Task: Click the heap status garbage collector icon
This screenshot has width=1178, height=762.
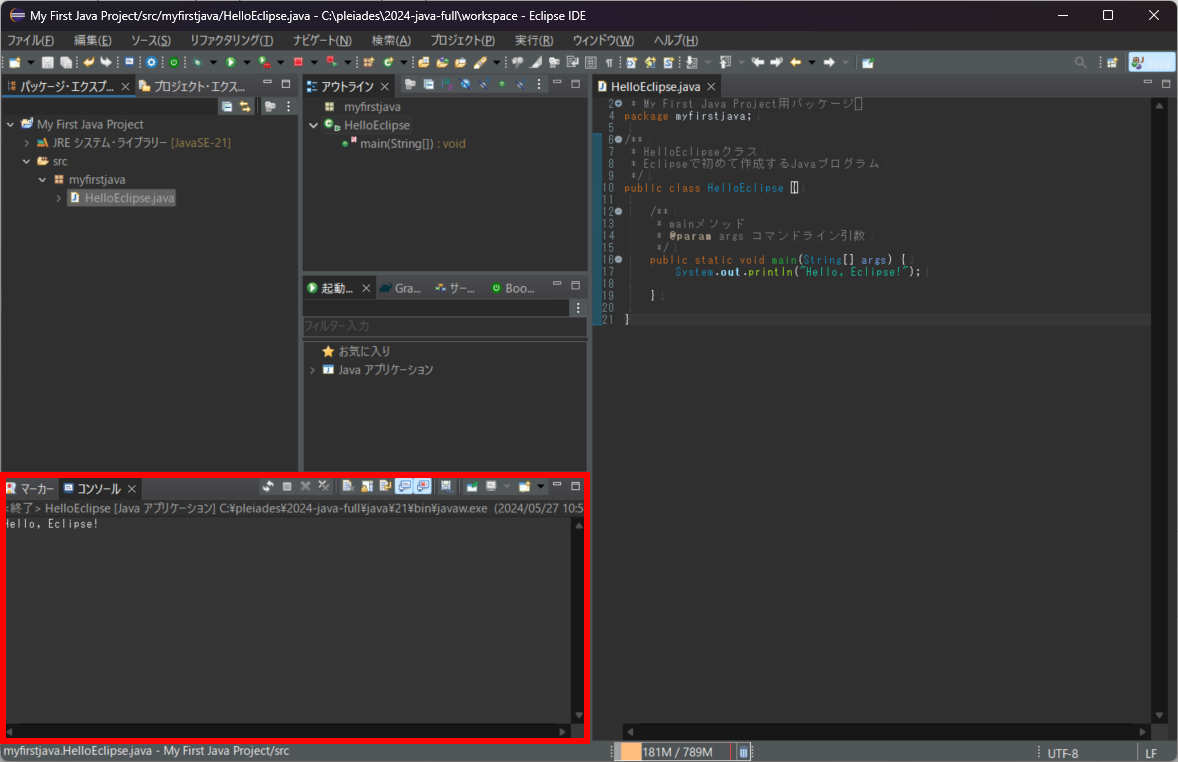Action: [743, 752]
